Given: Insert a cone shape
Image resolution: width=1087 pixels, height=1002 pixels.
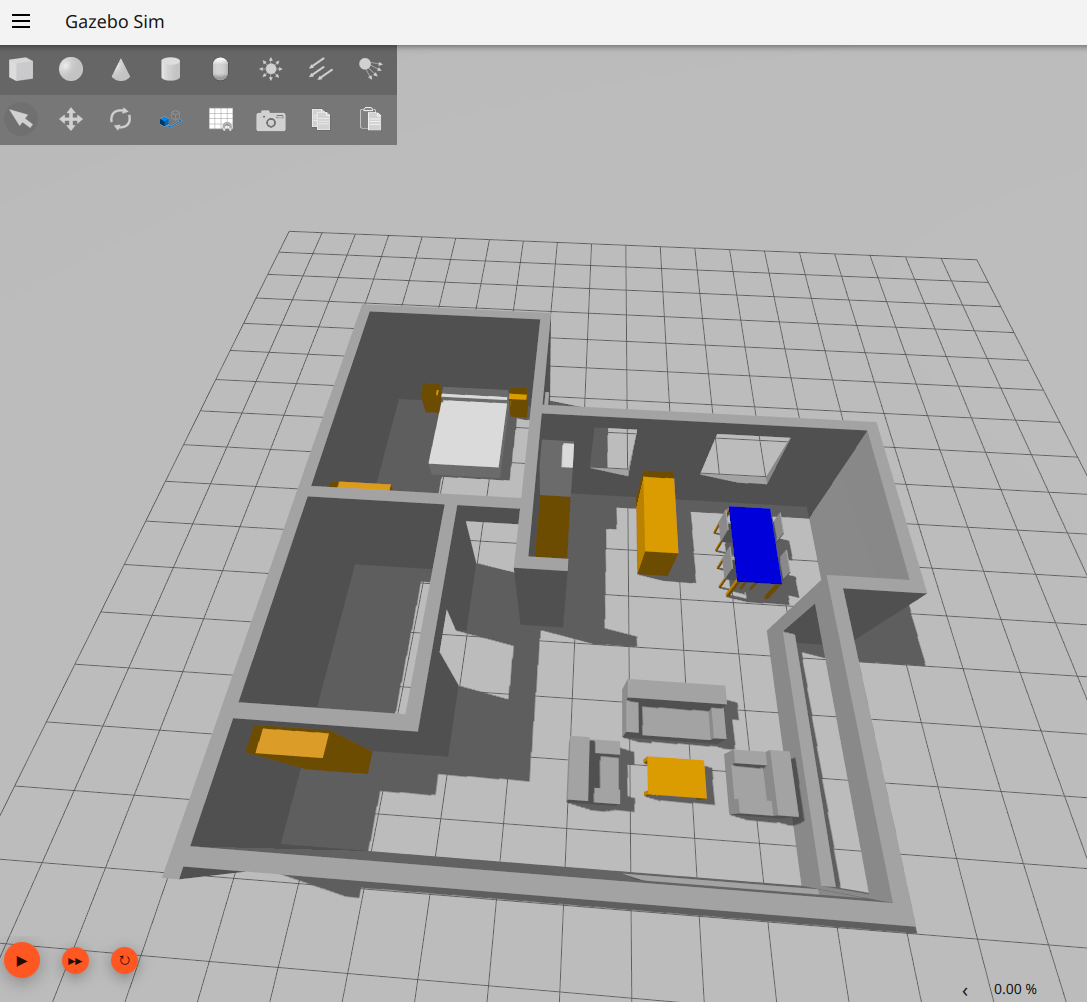Looking at the screenshot, I should tap(121, 69).
